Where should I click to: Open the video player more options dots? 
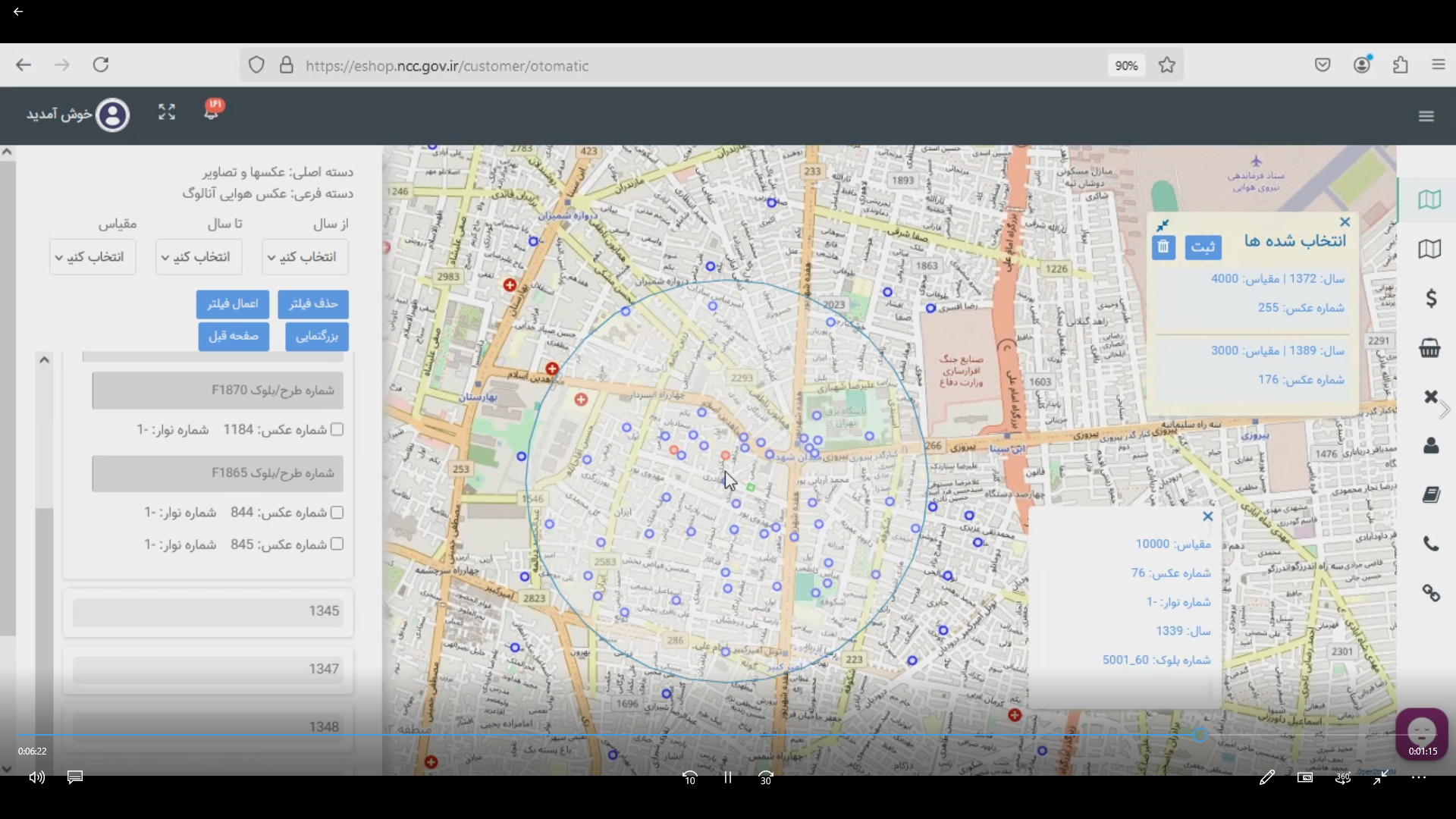1419,777
